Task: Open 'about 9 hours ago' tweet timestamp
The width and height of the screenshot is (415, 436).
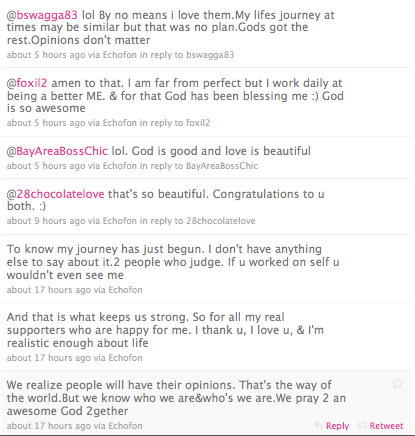Action: pos(46,221)
